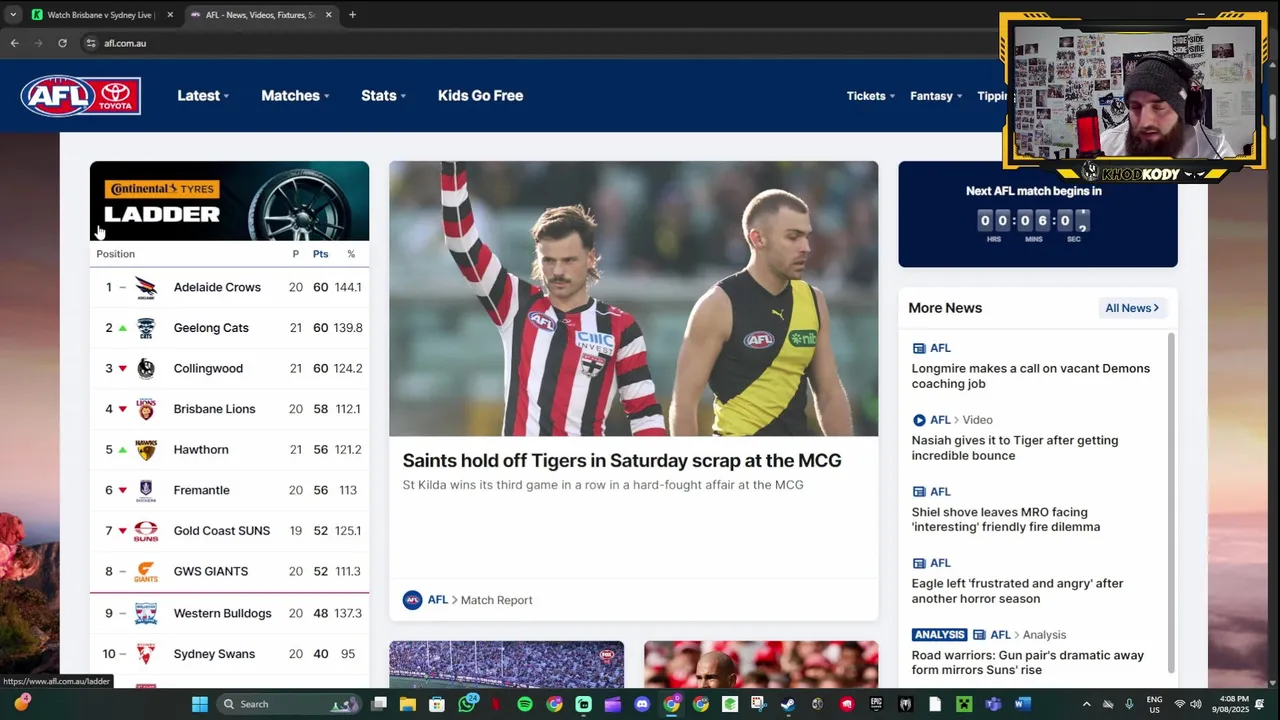The image size is (1280, 720).
Task: Open WhatsApp from the taskbar
Action: (467, 704)
